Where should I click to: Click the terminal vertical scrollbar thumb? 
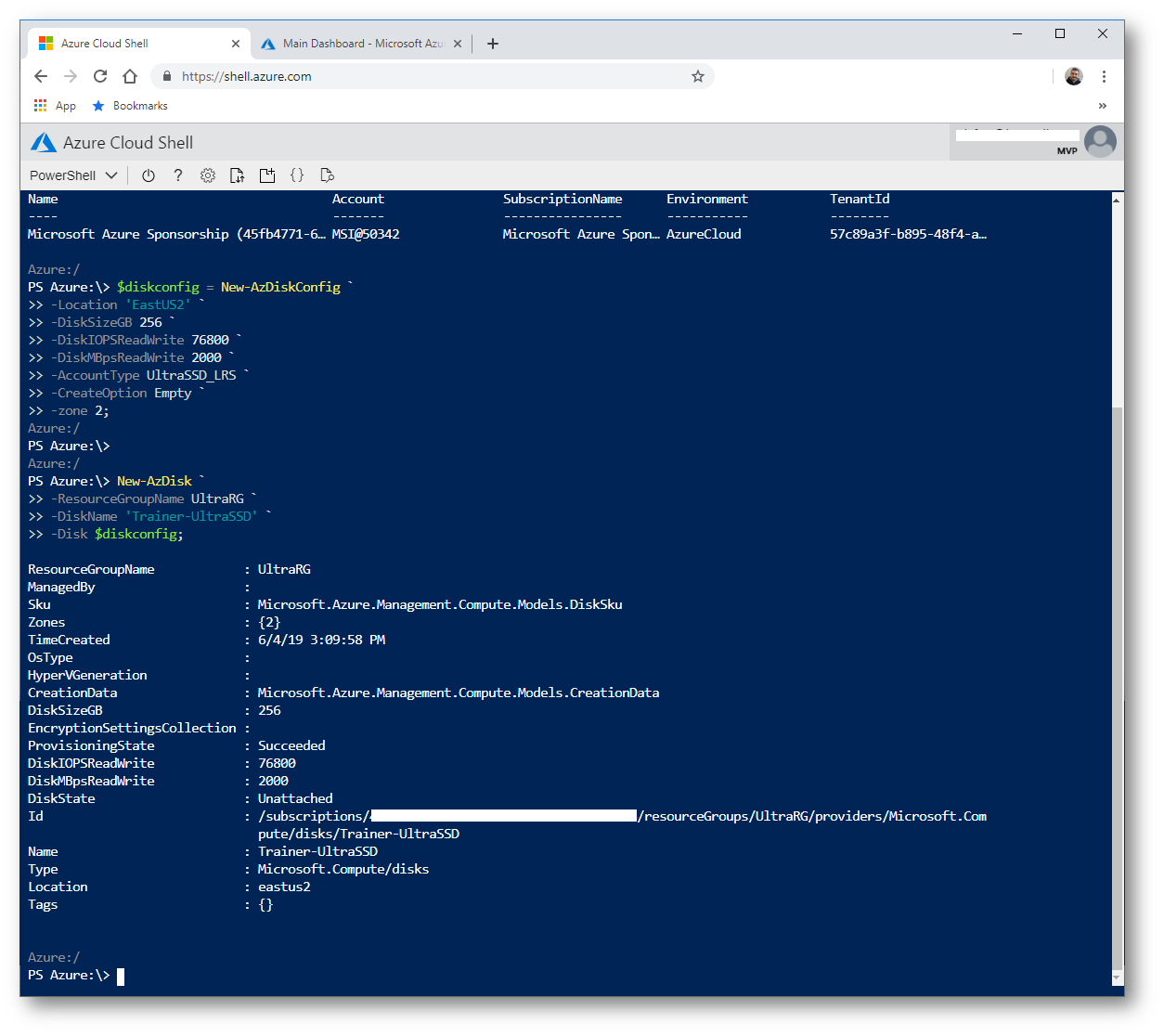pyautogui.click(x=1117, y=687)
